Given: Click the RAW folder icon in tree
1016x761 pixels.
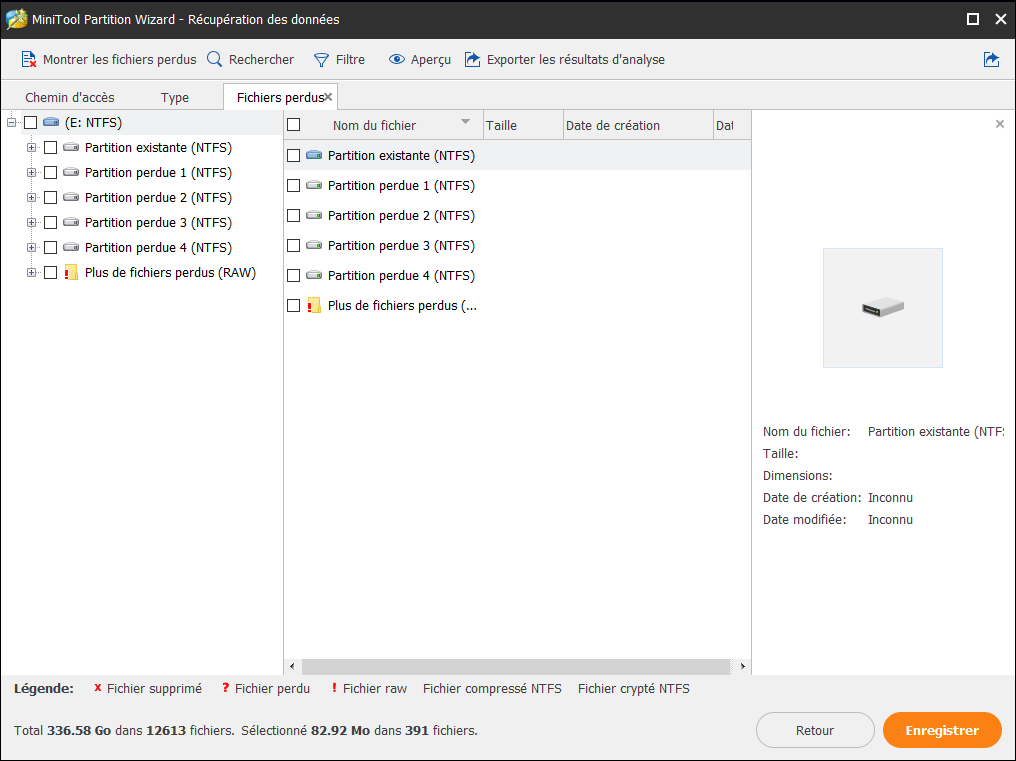Looking at the screenshot, I should pos(71,272).
